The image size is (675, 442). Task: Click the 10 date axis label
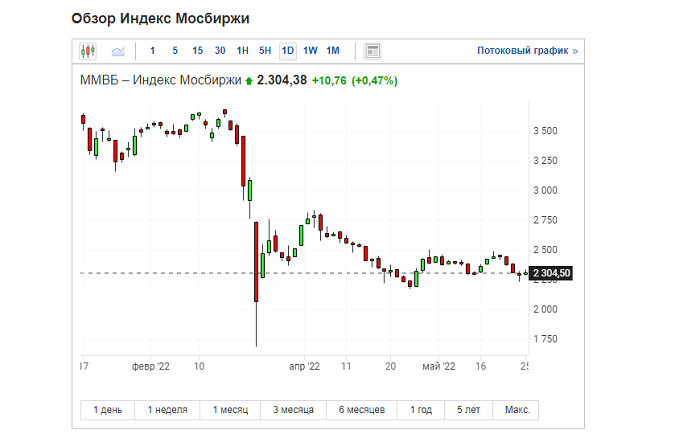[199, 367]
